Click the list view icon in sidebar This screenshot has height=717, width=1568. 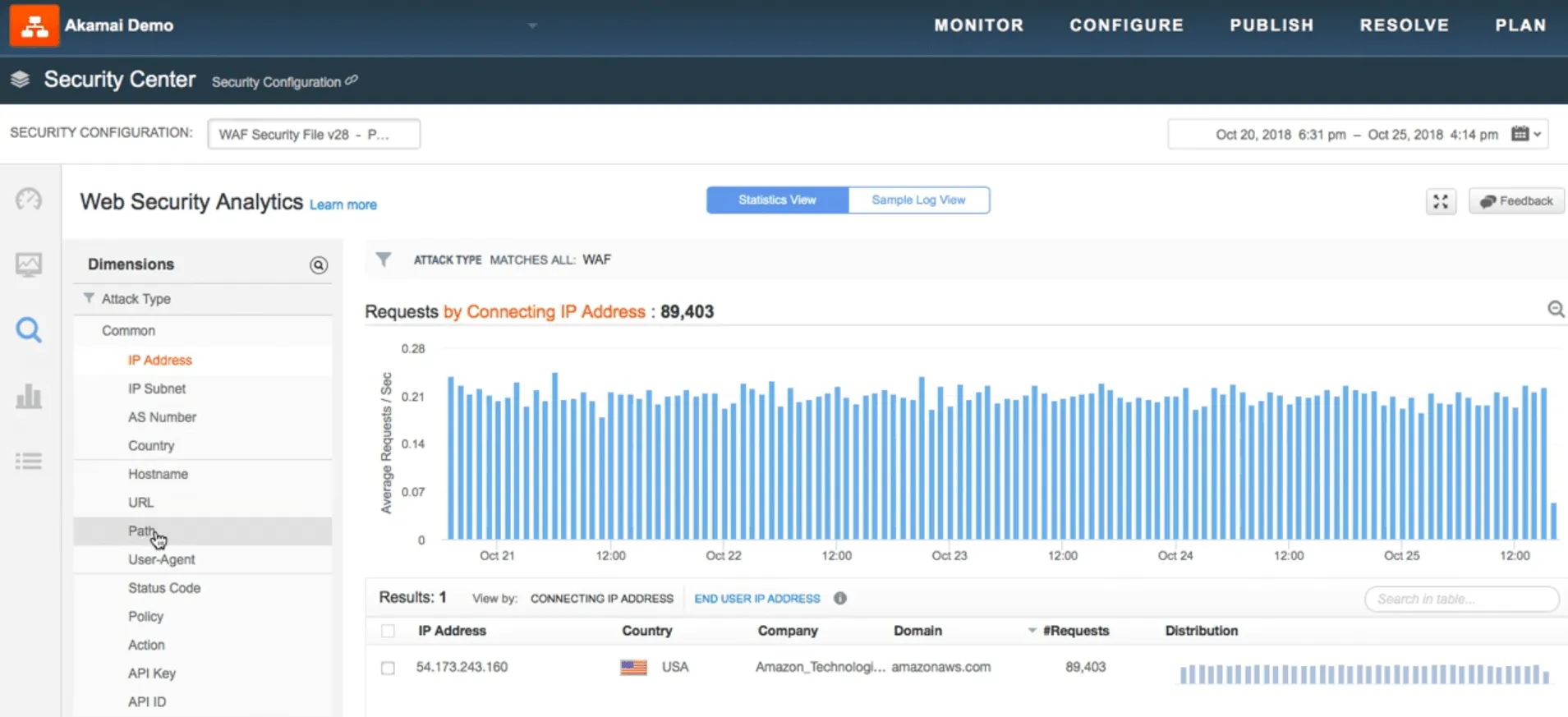pos(29,461)
